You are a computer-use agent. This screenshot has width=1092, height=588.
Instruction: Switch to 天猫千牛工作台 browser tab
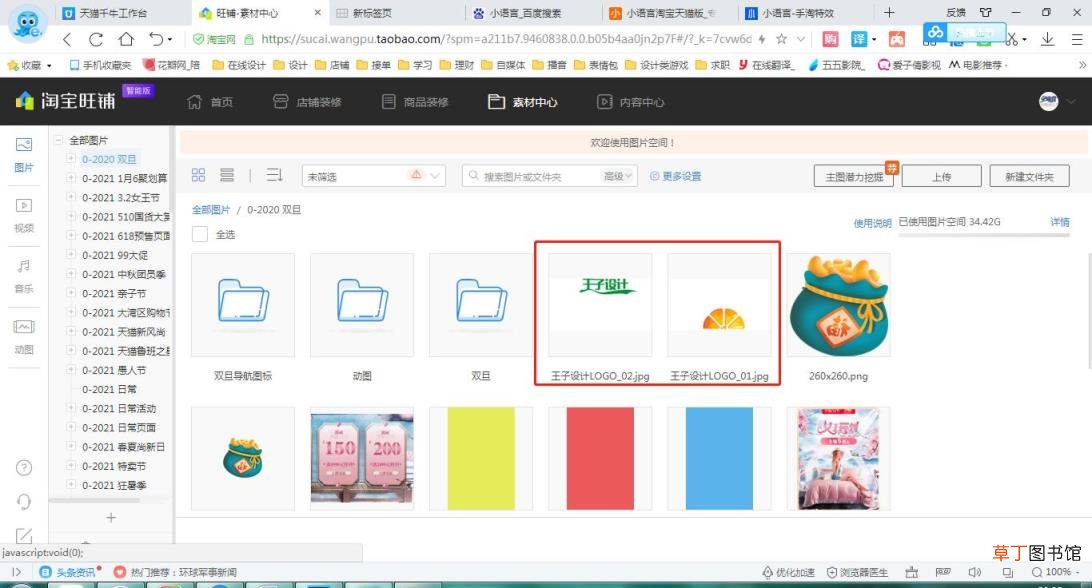[122, 13]
